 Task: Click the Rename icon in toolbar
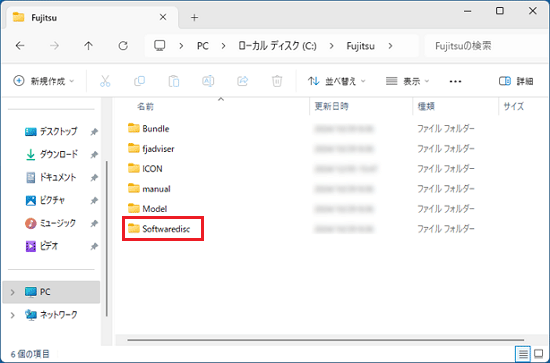(208, 81)
